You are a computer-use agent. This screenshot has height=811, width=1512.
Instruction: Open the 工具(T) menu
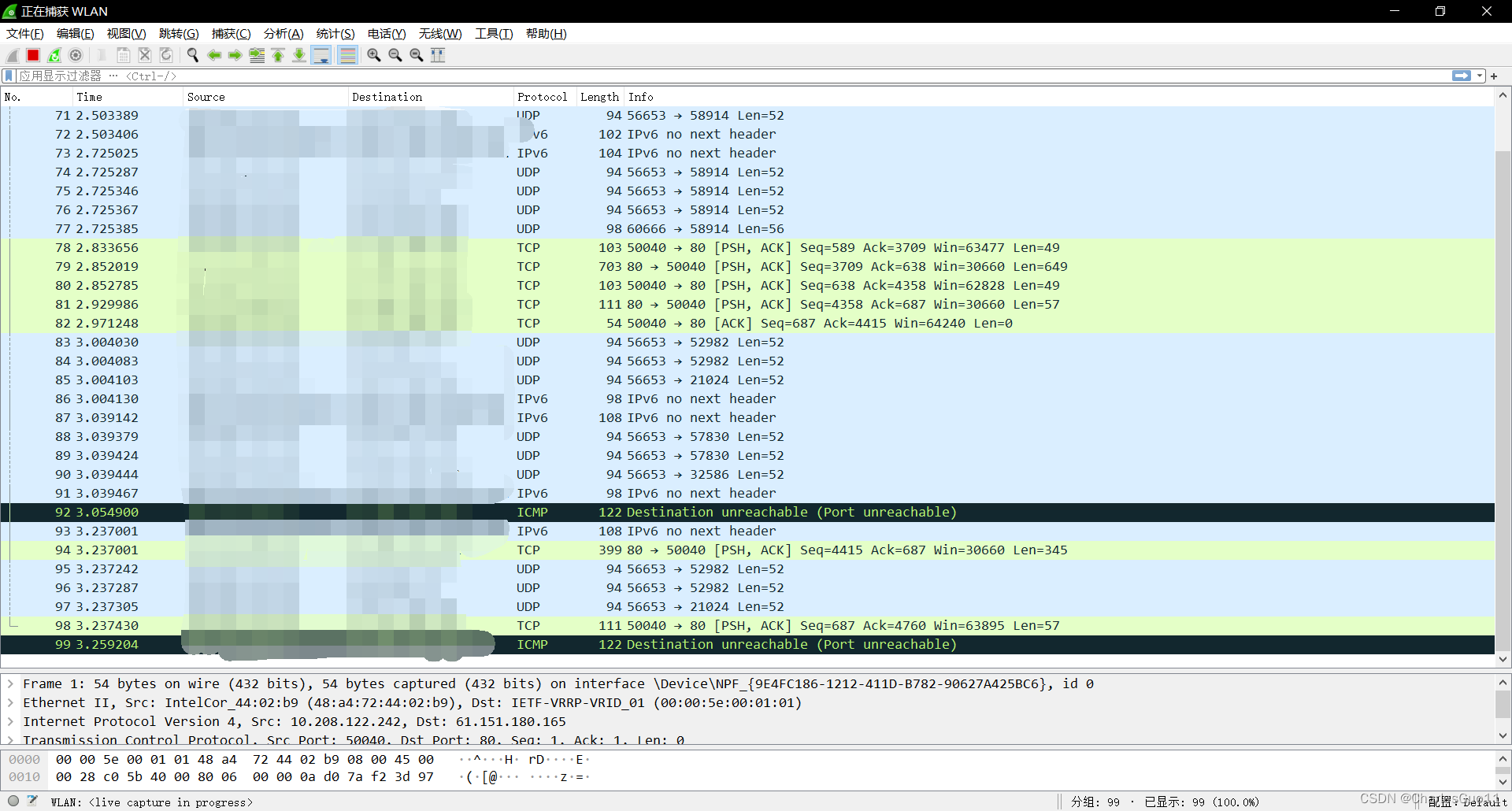pos(494,34)
